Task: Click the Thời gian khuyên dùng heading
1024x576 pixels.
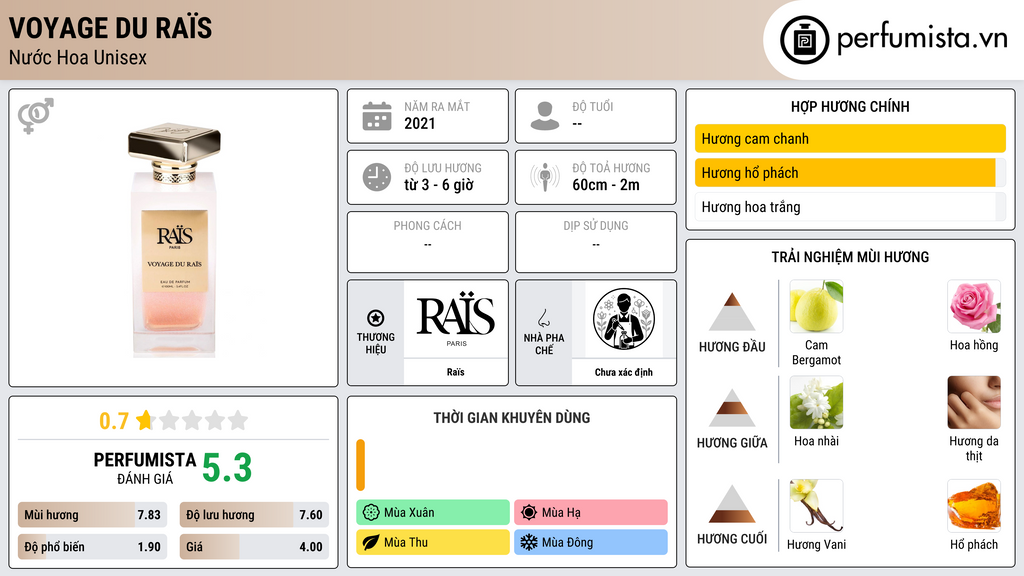Action: (x=512, y=418)
